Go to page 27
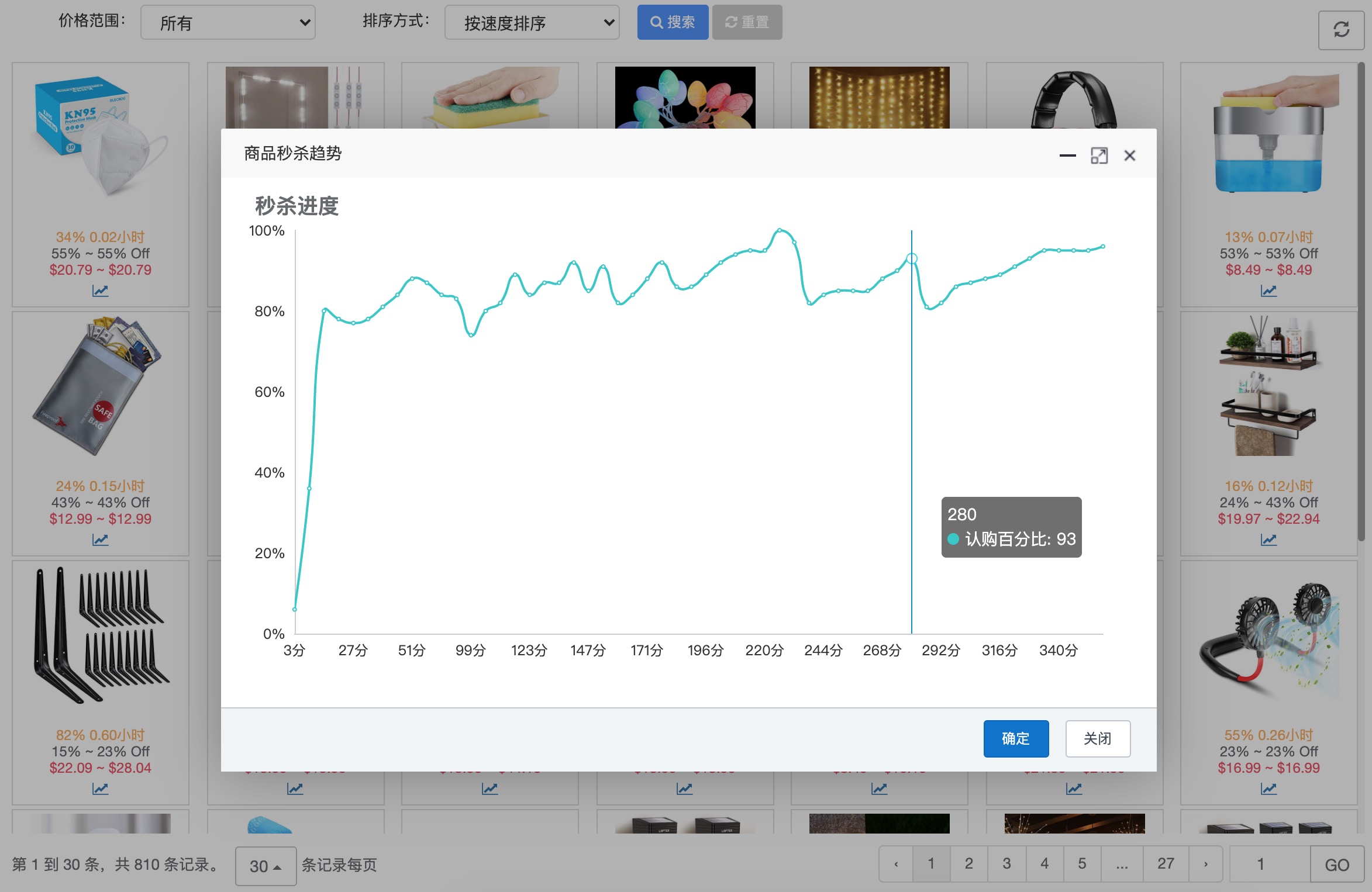This screenshot has height=892, width=1372. [1166, 863]
